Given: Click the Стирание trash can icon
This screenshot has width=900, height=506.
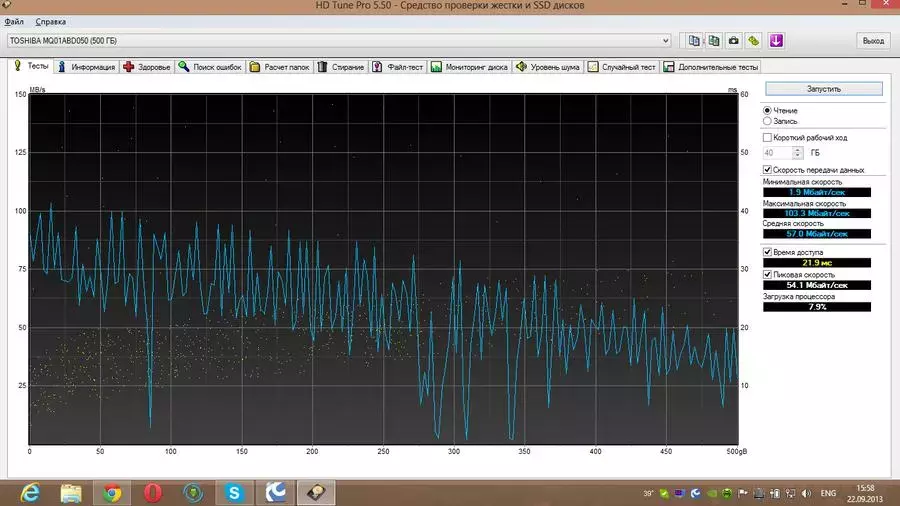Looking at the screenshot, I should tap(323, 67).
